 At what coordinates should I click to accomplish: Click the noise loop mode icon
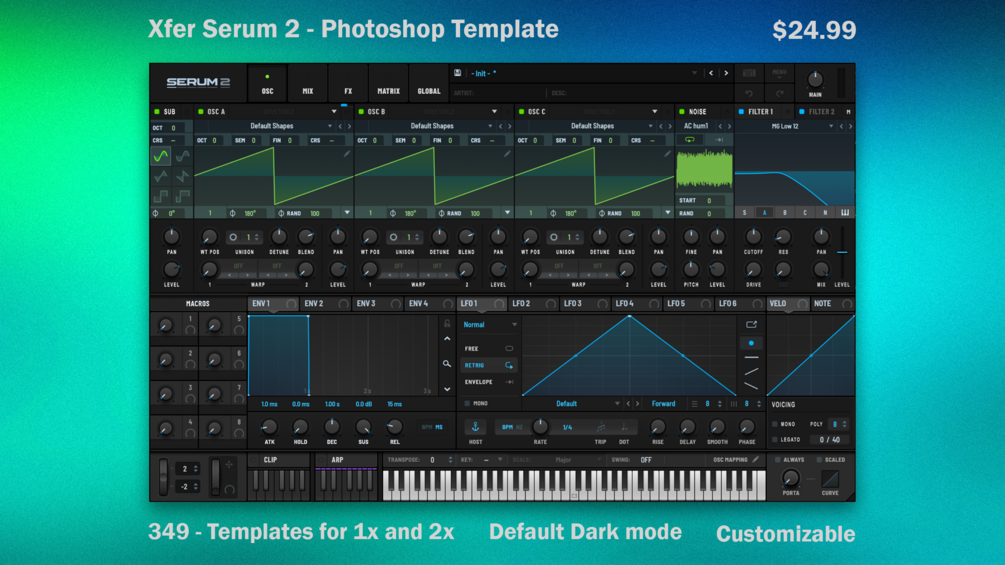click(690, 140)
